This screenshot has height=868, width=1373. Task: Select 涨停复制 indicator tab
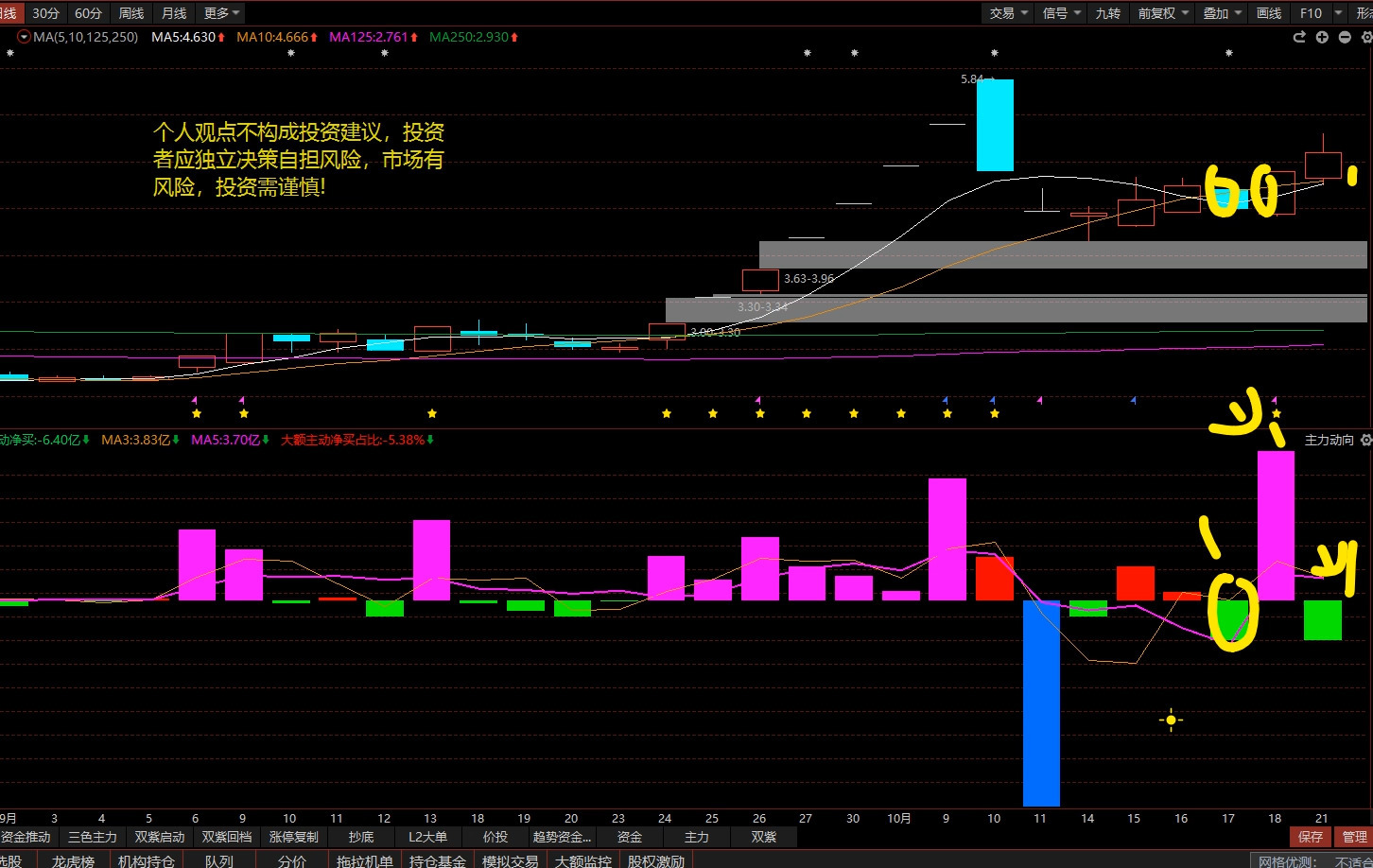(x=294, y=837)
